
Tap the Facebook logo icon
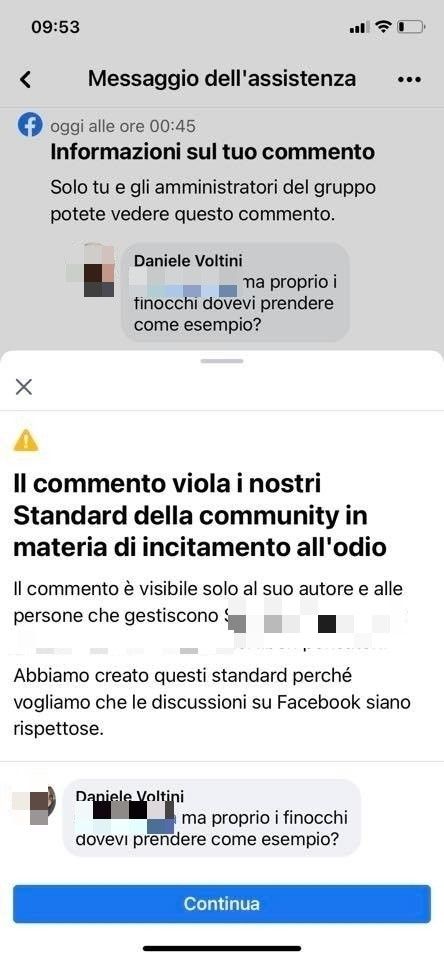click(29, 126)
